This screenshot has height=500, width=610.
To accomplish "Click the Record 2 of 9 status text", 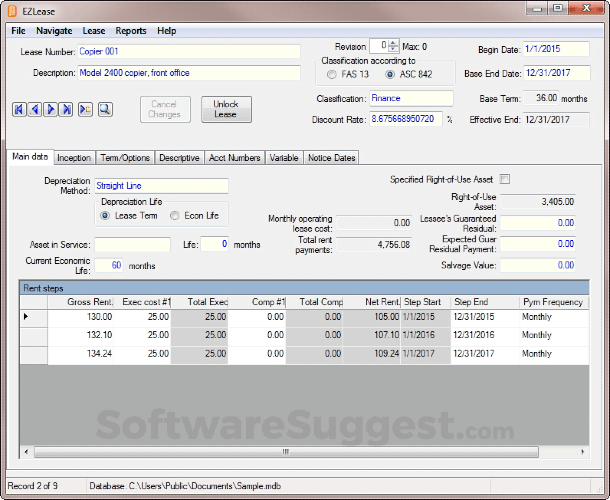I will tap(33, 486).
